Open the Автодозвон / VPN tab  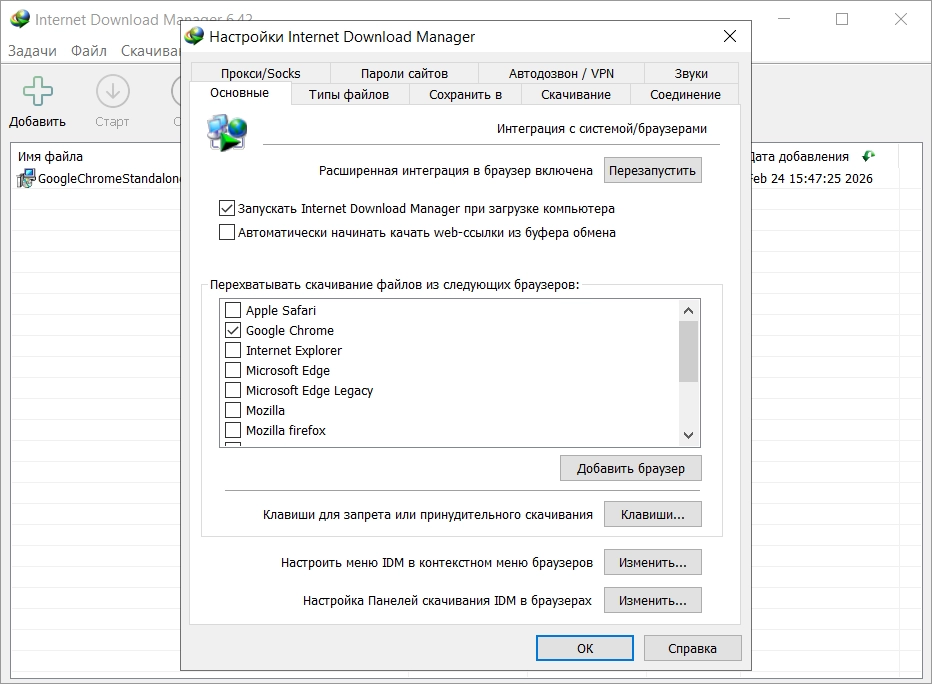(x=561, y=73)
